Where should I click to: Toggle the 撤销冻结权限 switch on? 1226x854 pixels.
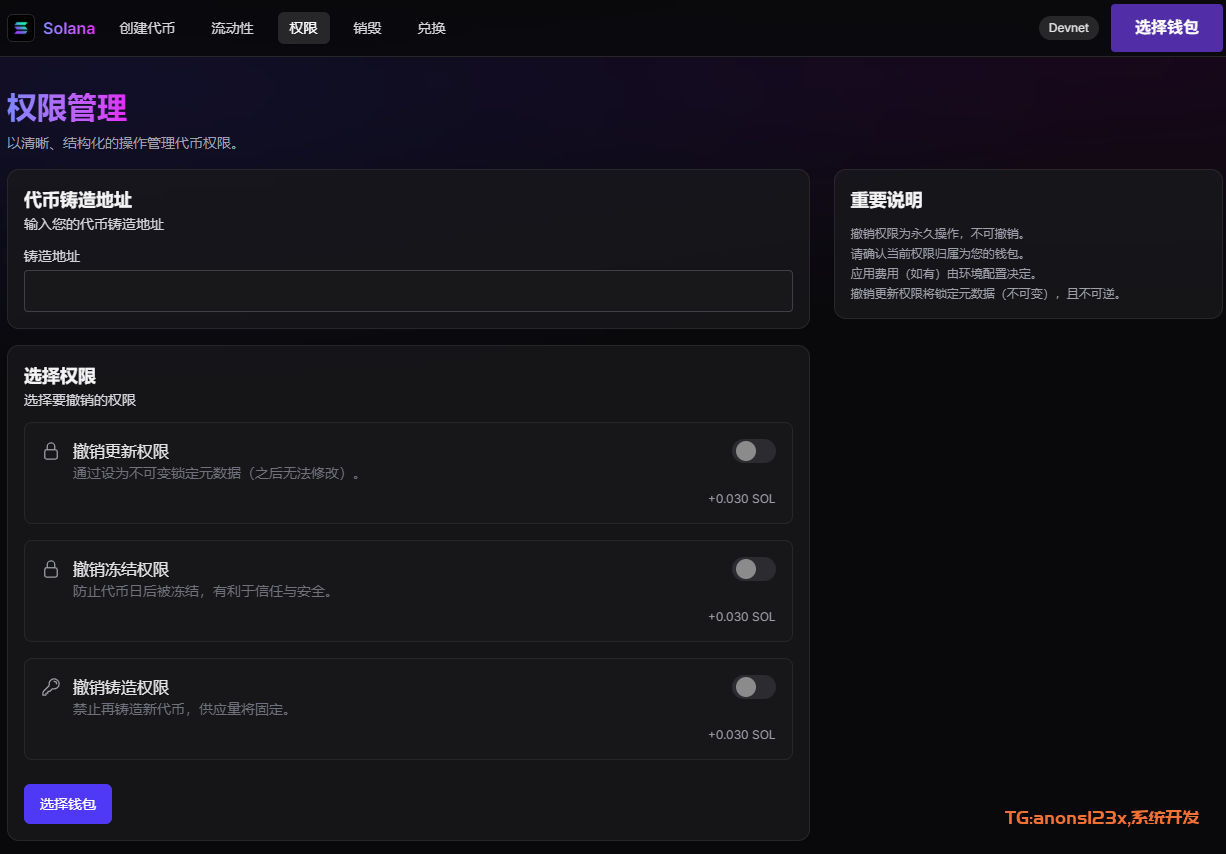pos(753,569)
